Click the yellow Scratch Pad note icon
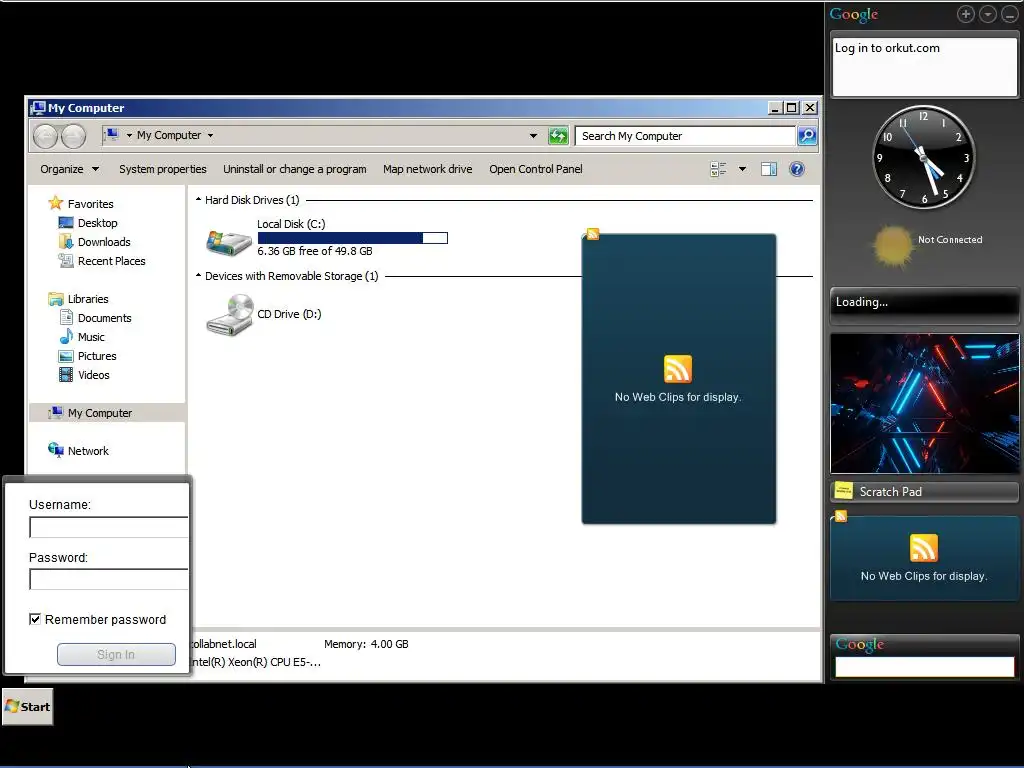Image resolution: width=1024 pixels, height=768 pixels. tap(844, 490)
